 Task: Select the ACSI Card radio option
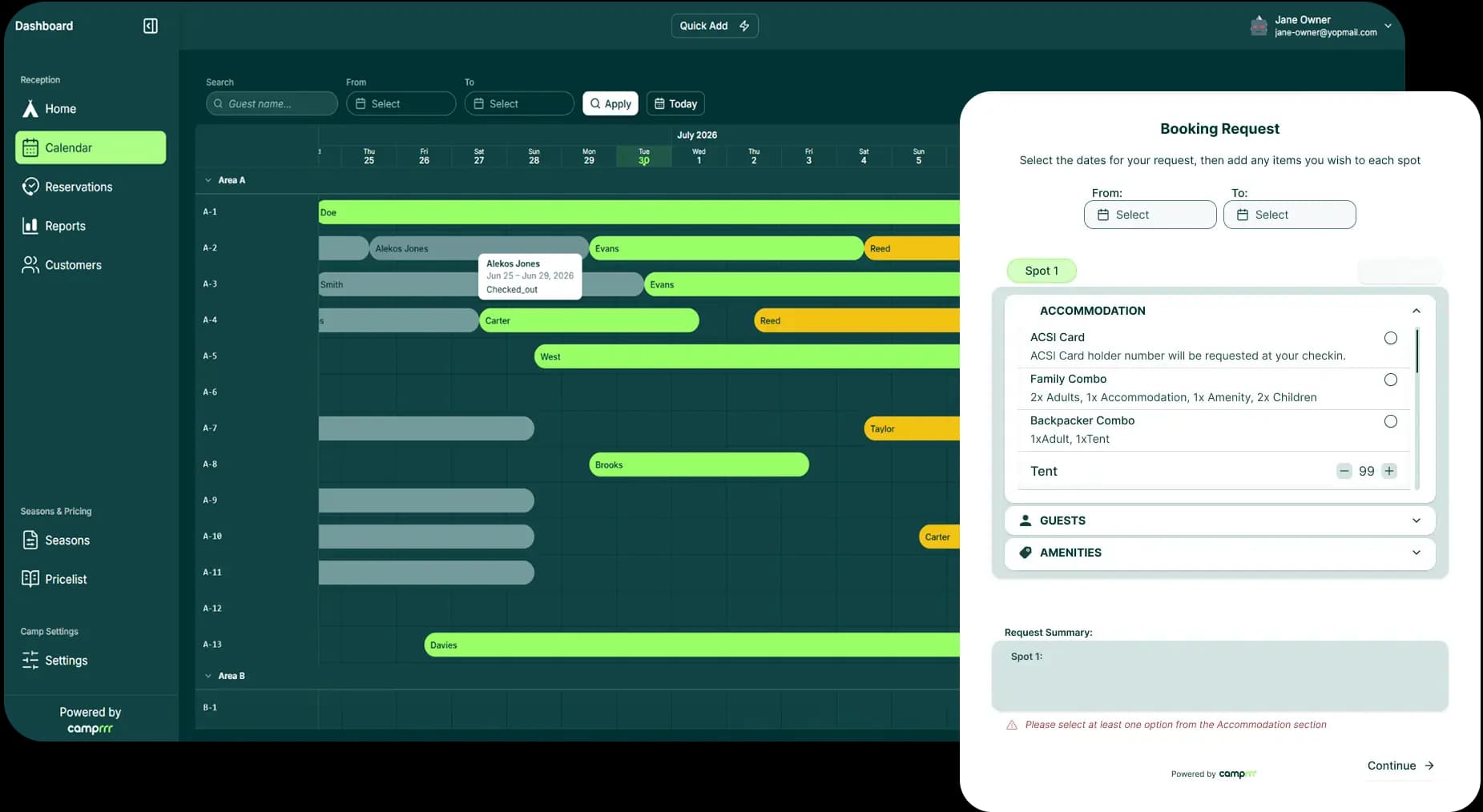pos(1390,338)
